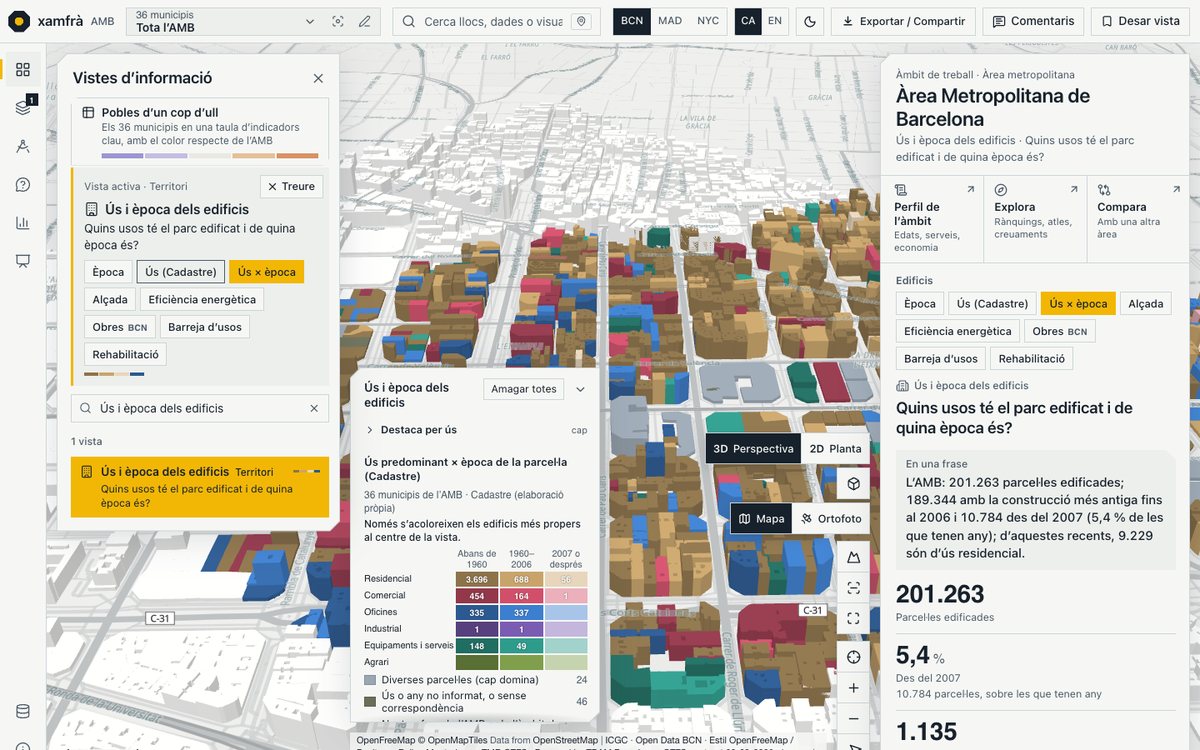This screenshot has height=750, width=1200.
Task: Toggle dark mode moon icon
Action: click(810, 21)
